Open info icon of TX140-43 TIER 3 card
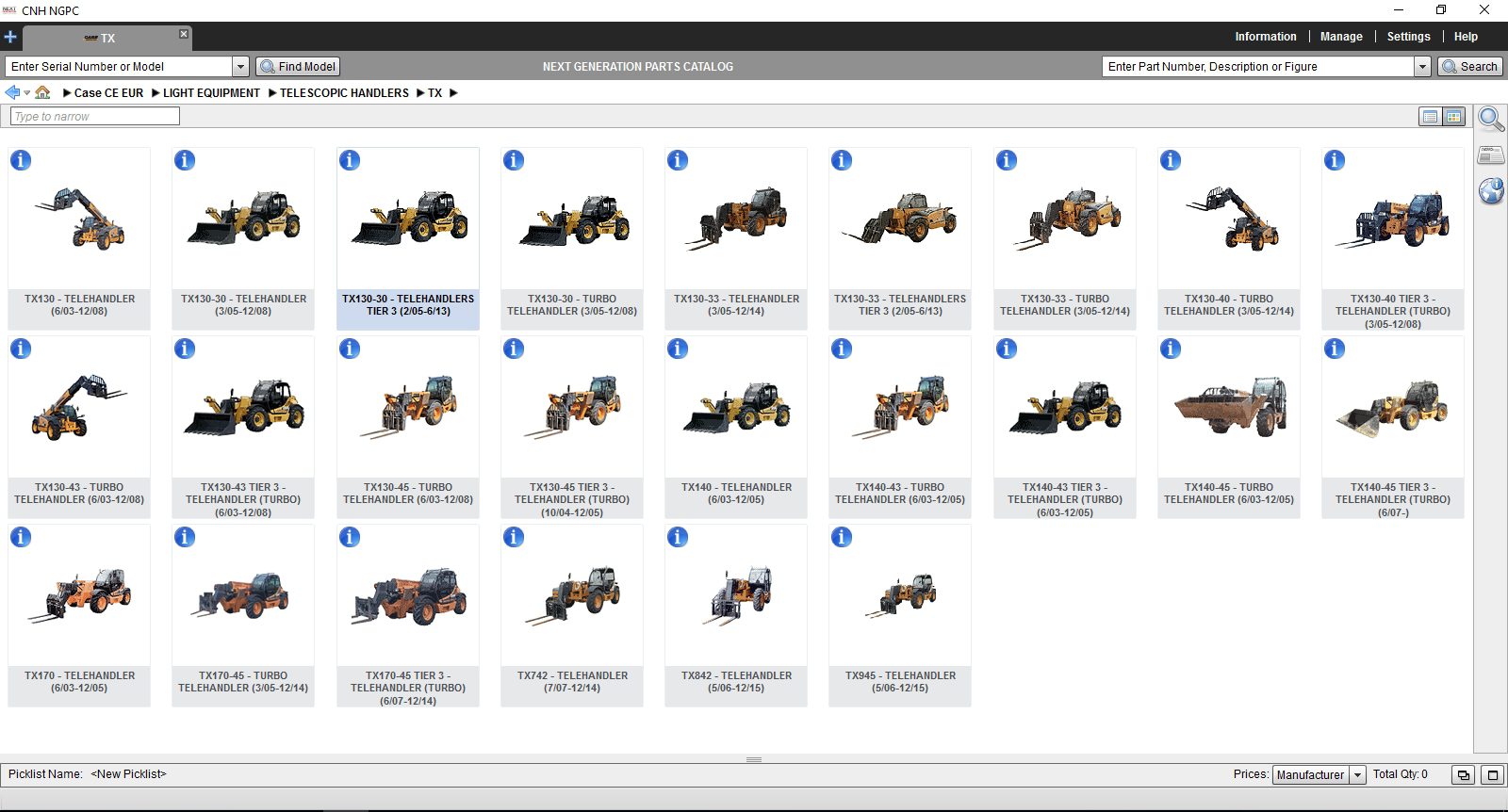Image resolution: width=1508 pixels, height=812 pixels. (x=1007, y=349)
